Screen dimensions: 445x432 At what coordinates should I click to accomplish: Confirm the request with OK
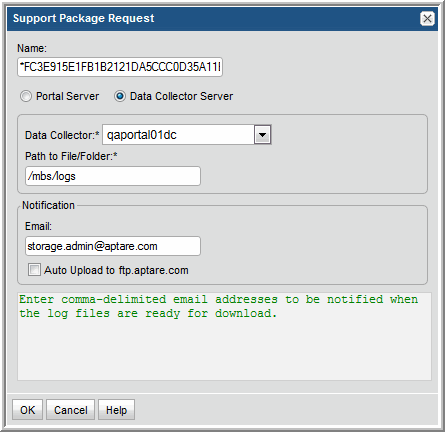click(x=27, y=410)
